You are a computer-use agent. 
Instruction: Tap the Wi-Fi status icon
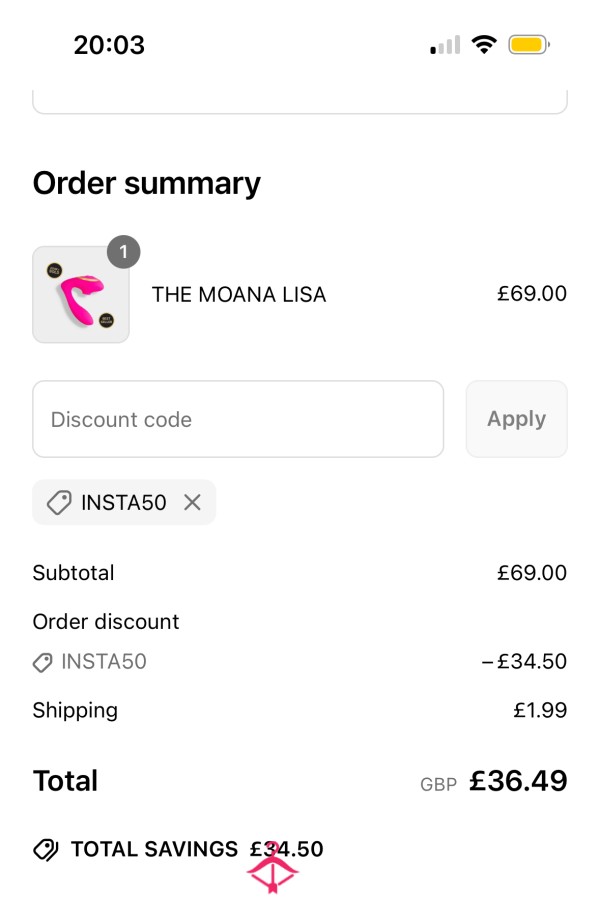point(484,45)
